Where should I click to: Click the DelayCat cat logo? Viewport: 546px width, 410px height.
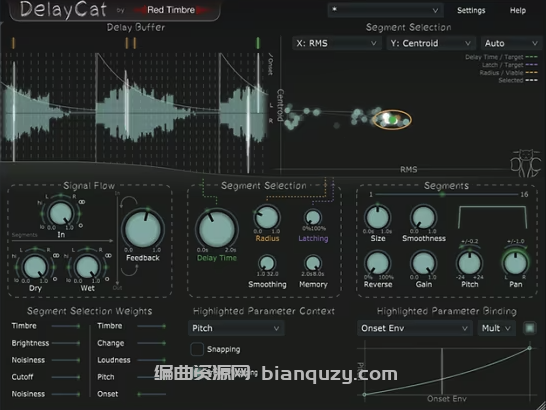click(526, 163)
